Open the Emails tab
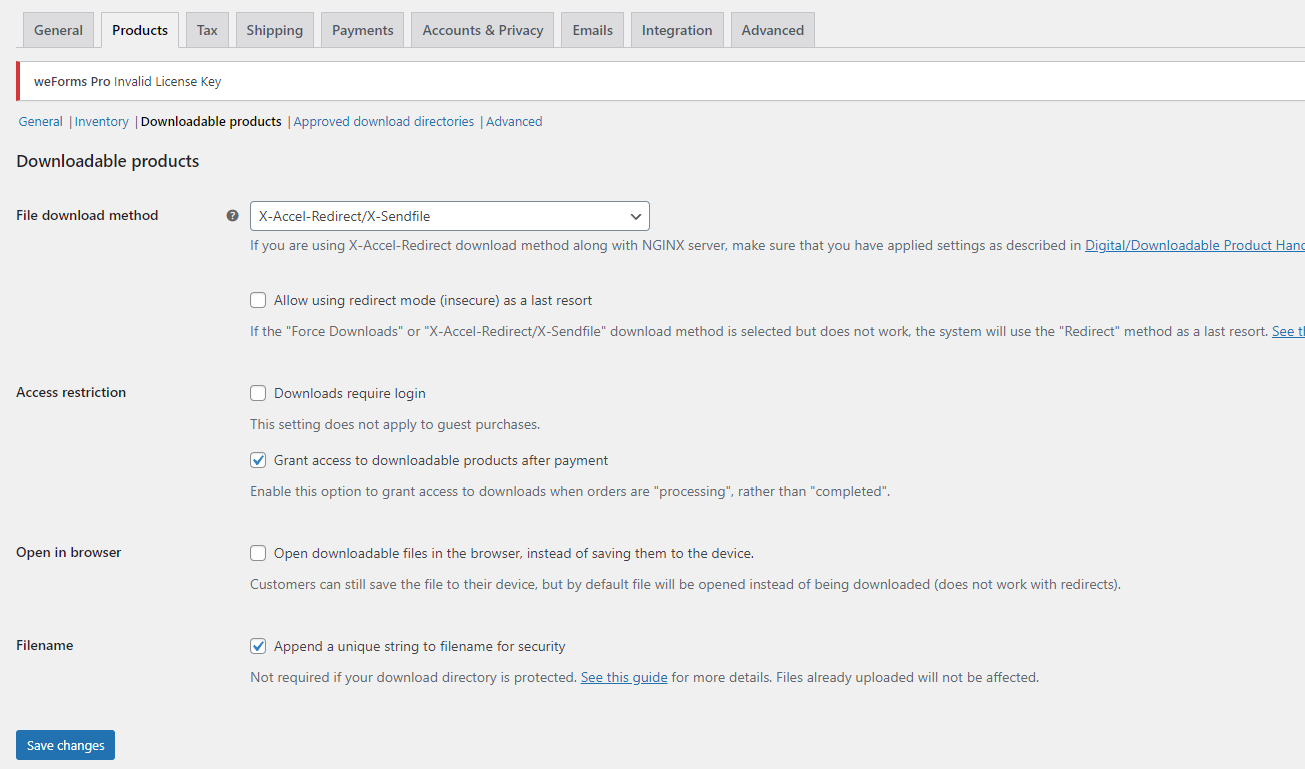Screen dimensions: 1305x769 [593, 30]
